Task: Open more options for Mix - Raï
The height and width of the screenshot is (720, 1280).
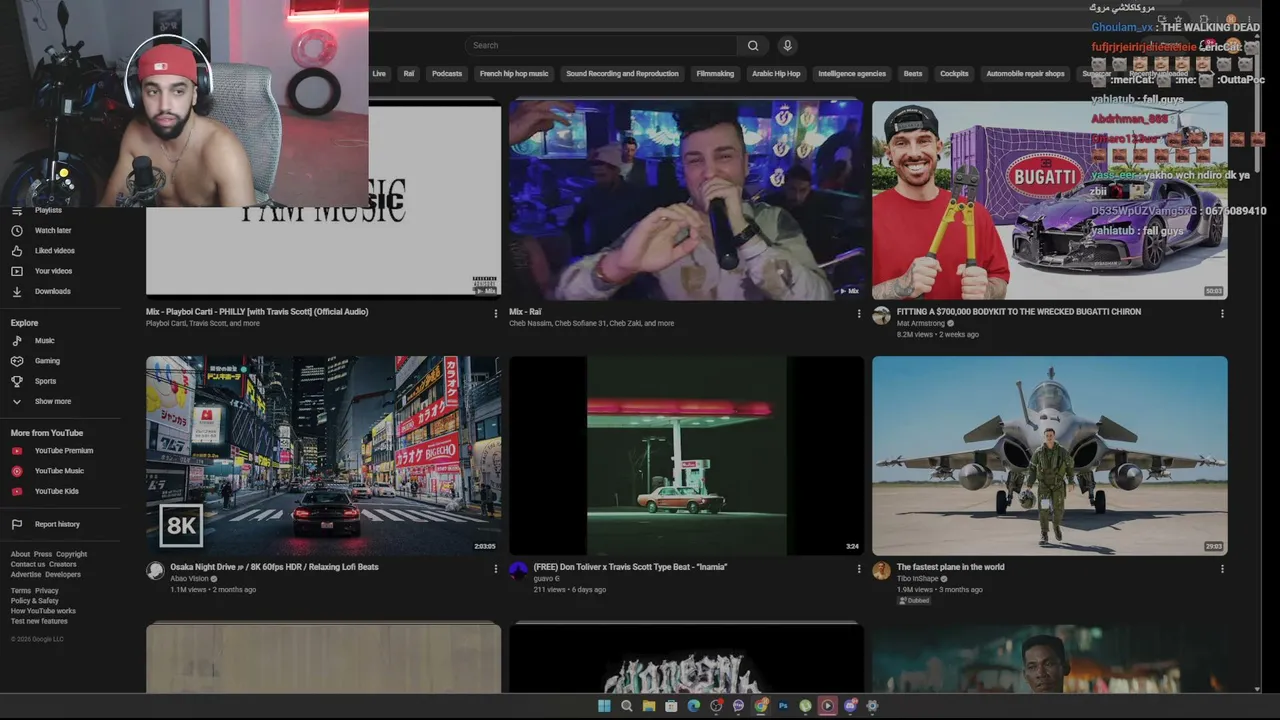Action: pyautogui.click(x=858, y=313)
